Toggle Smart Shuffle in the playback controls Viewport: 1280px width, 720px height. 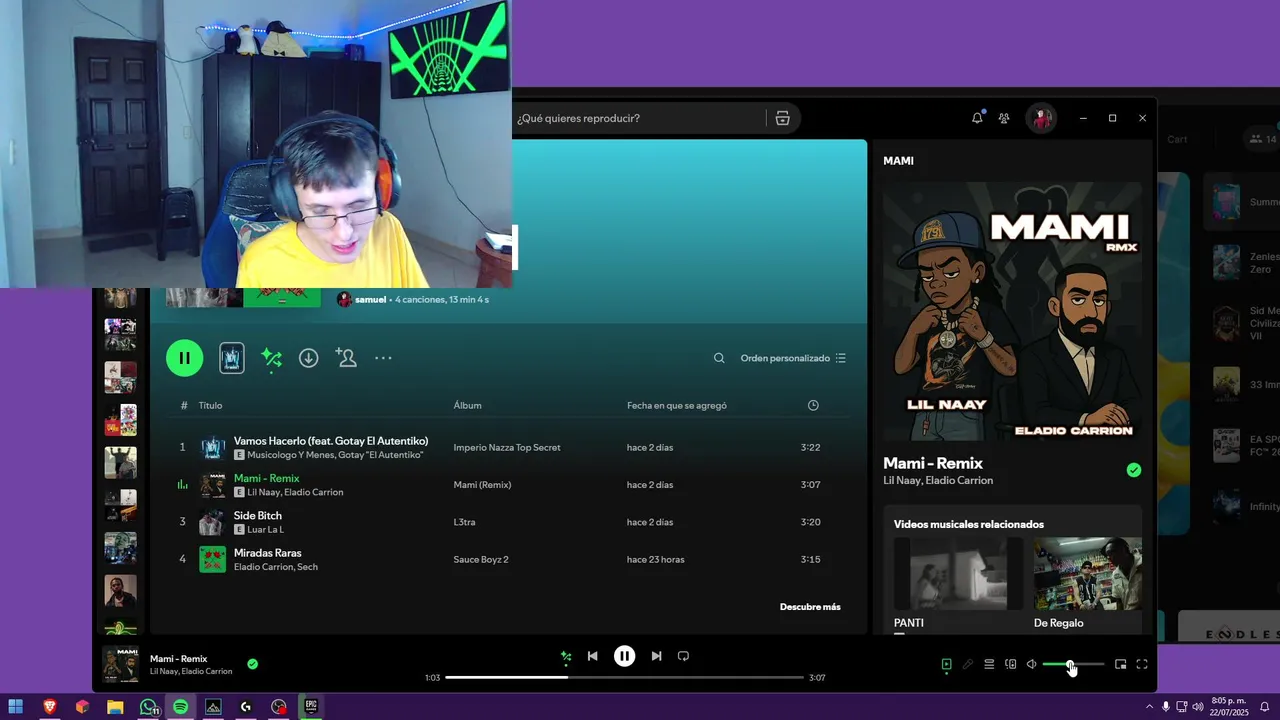tap(566, 656)
